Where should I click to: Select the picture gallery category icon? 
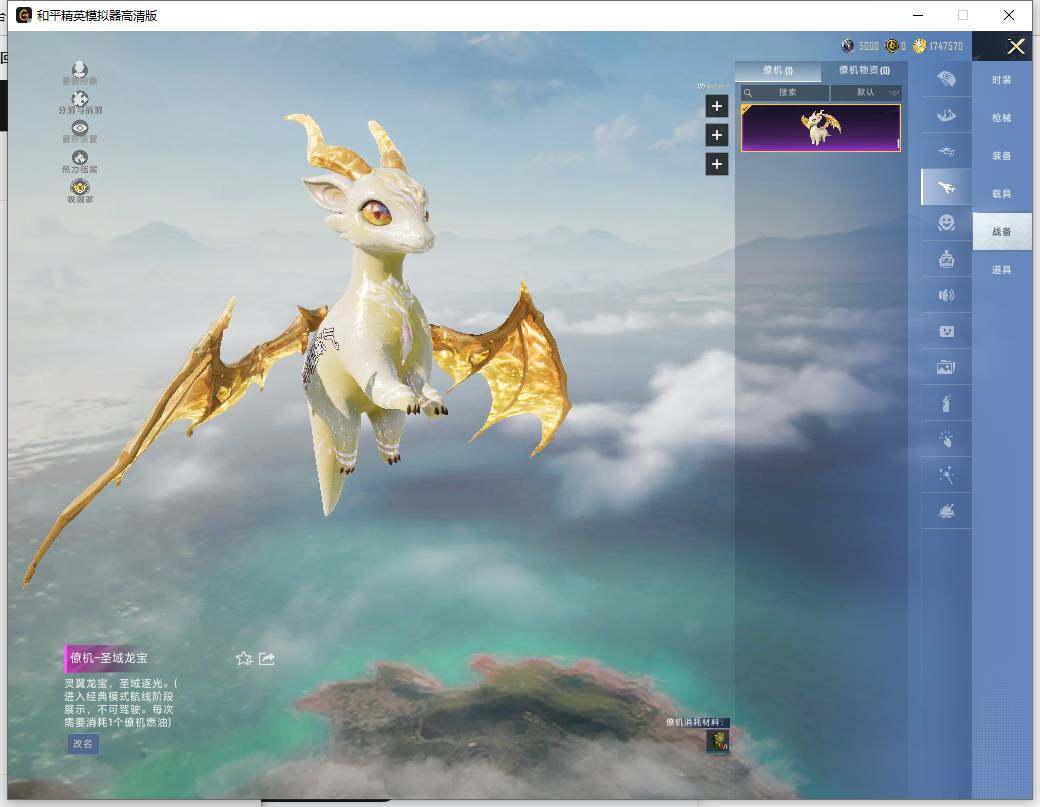946,367
